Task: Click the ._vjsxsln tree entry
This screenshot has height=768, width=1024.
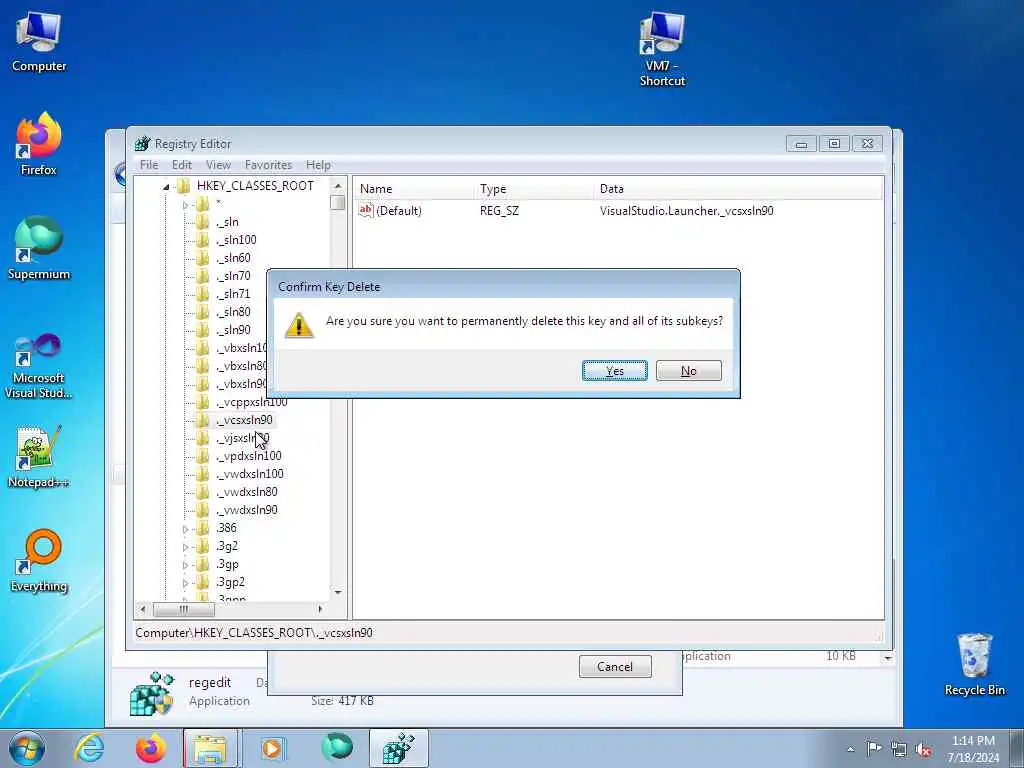Action: click(242, 438)
